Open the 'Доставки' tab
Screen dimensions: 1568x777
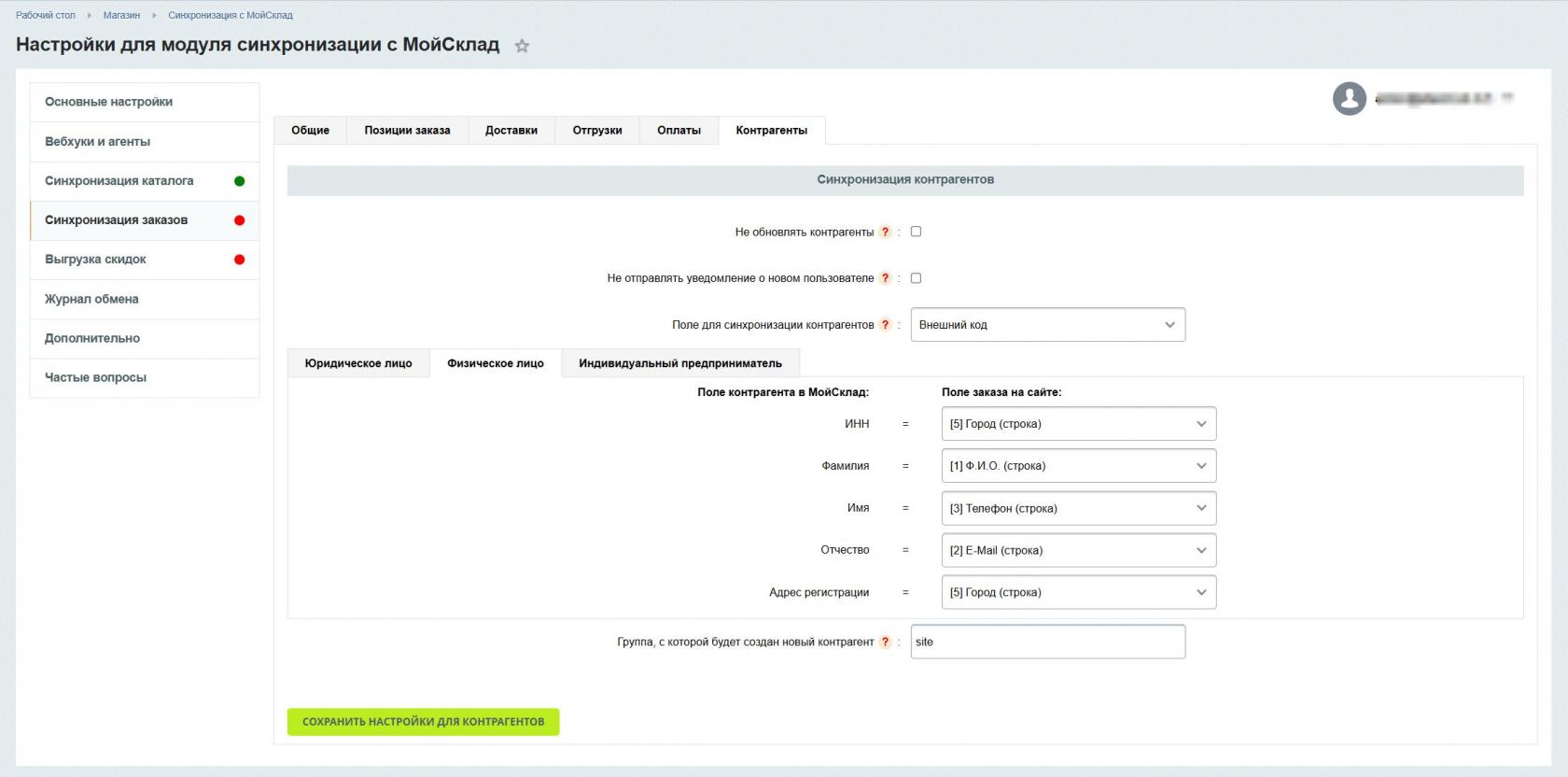click(x=511, y=131)
